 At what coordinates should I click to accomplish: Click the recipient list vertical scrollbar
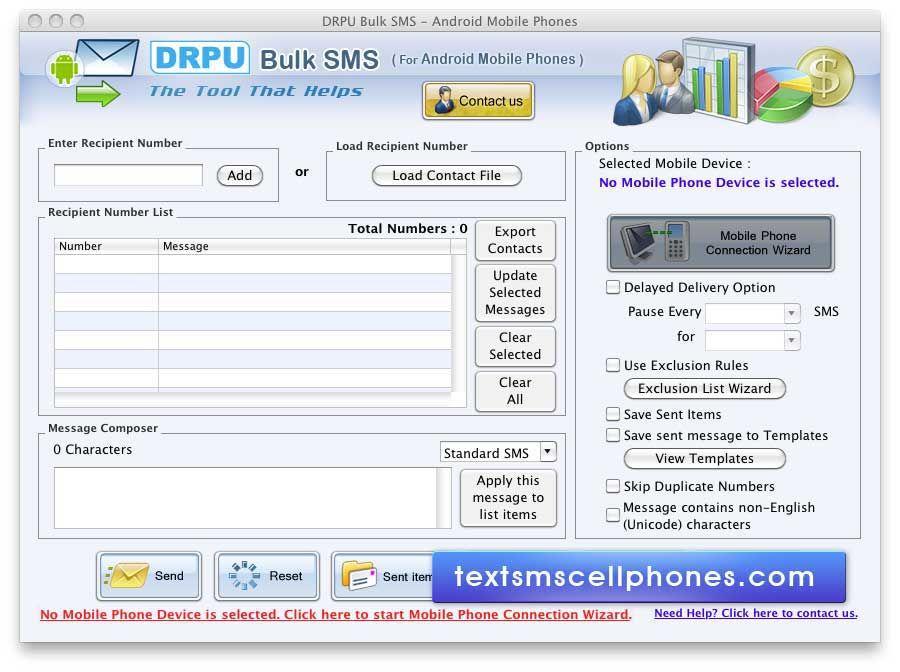click(459, 323)
